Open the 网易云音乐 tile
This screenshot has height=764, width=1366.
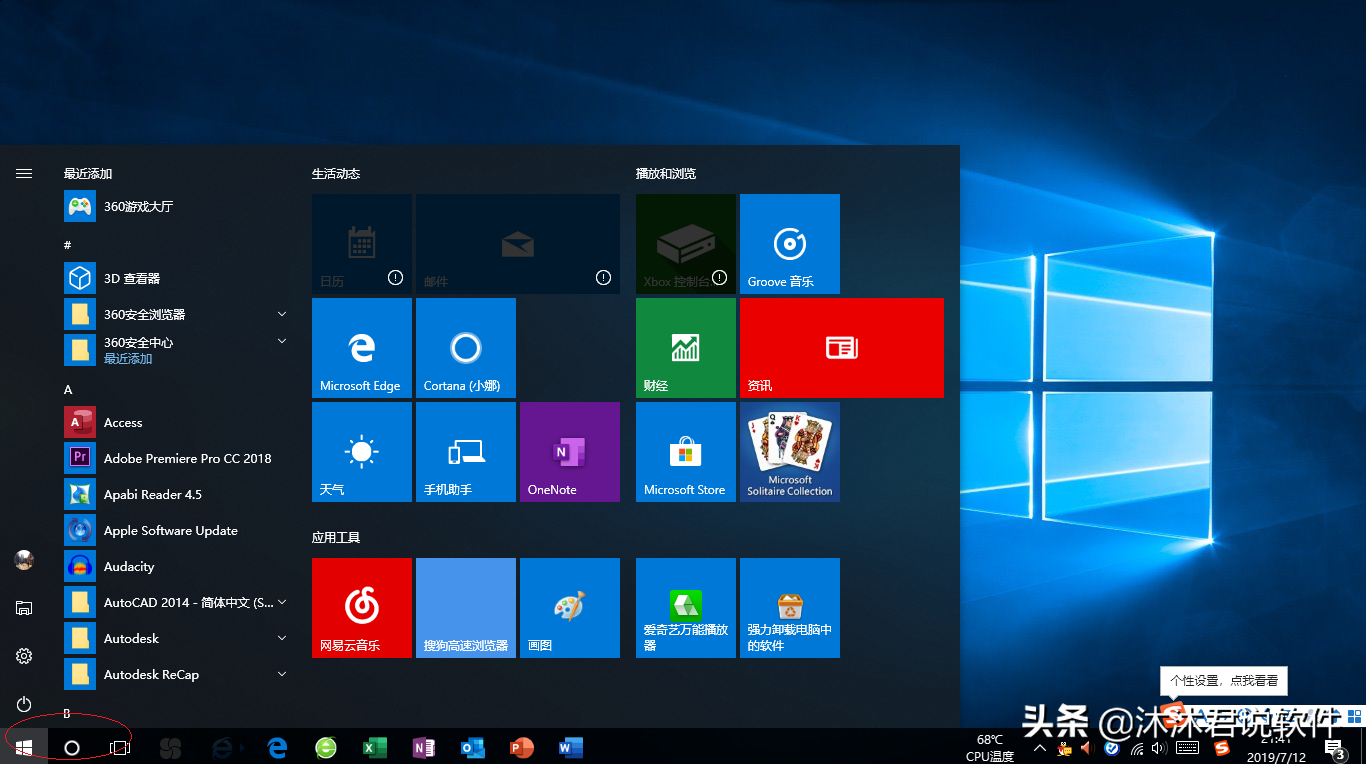pos(362,608)
